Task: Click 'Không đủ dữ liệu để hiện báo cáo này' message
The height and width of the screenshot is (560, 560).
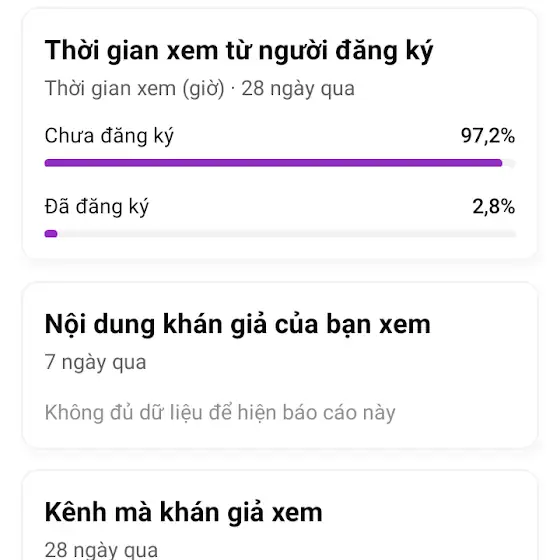Action: click(220, 413)
